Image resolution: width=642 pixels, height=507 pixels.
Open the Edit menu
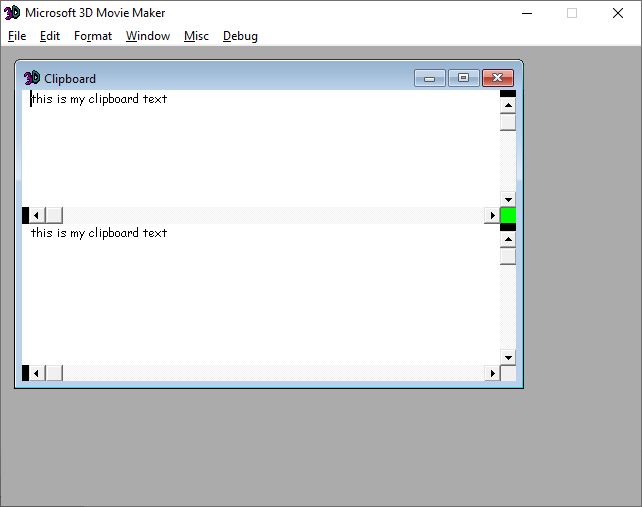pos(50,36)
